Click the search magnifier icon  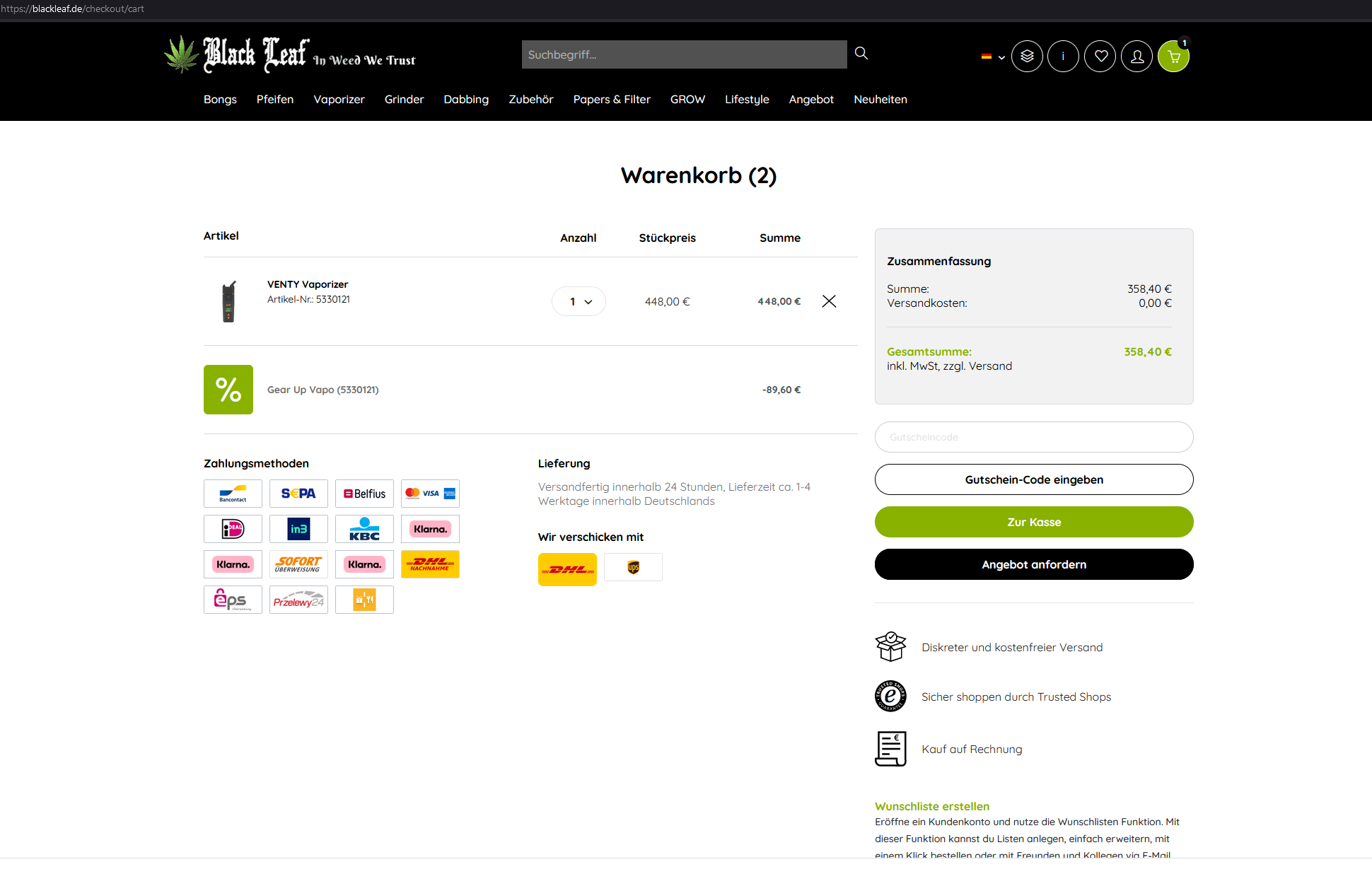[x=861, y=54]
